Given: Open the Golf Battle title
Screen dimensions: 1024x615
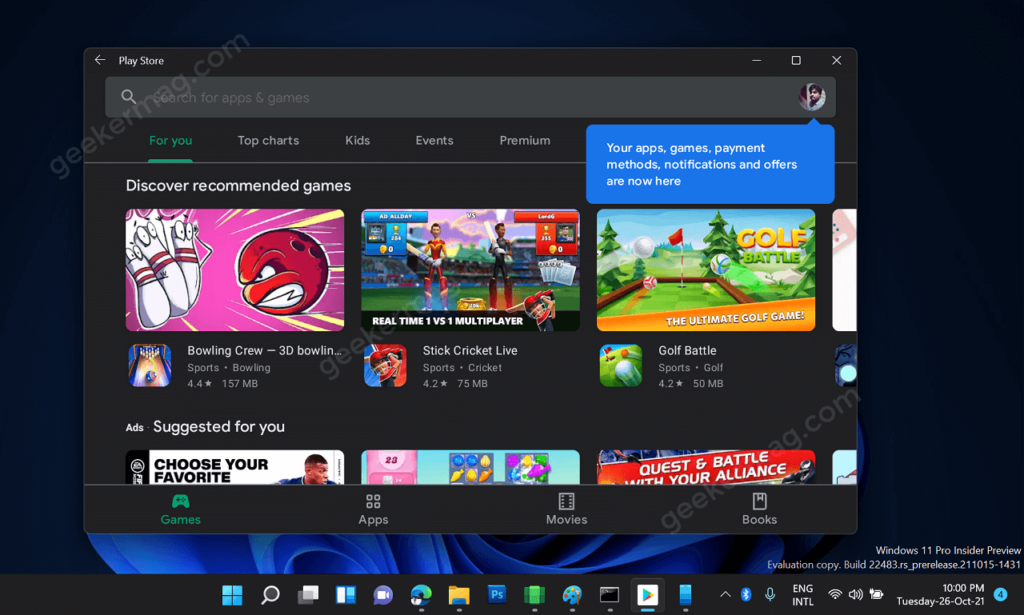Looking at the screenshot, I should click(687, 351).
